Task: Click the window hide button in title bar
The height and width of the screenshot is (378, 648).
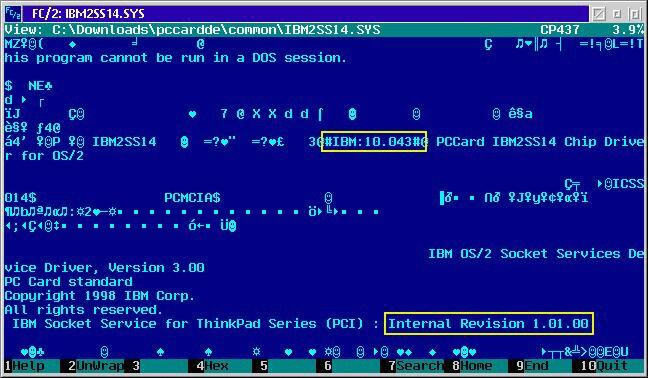Action: 598,14
